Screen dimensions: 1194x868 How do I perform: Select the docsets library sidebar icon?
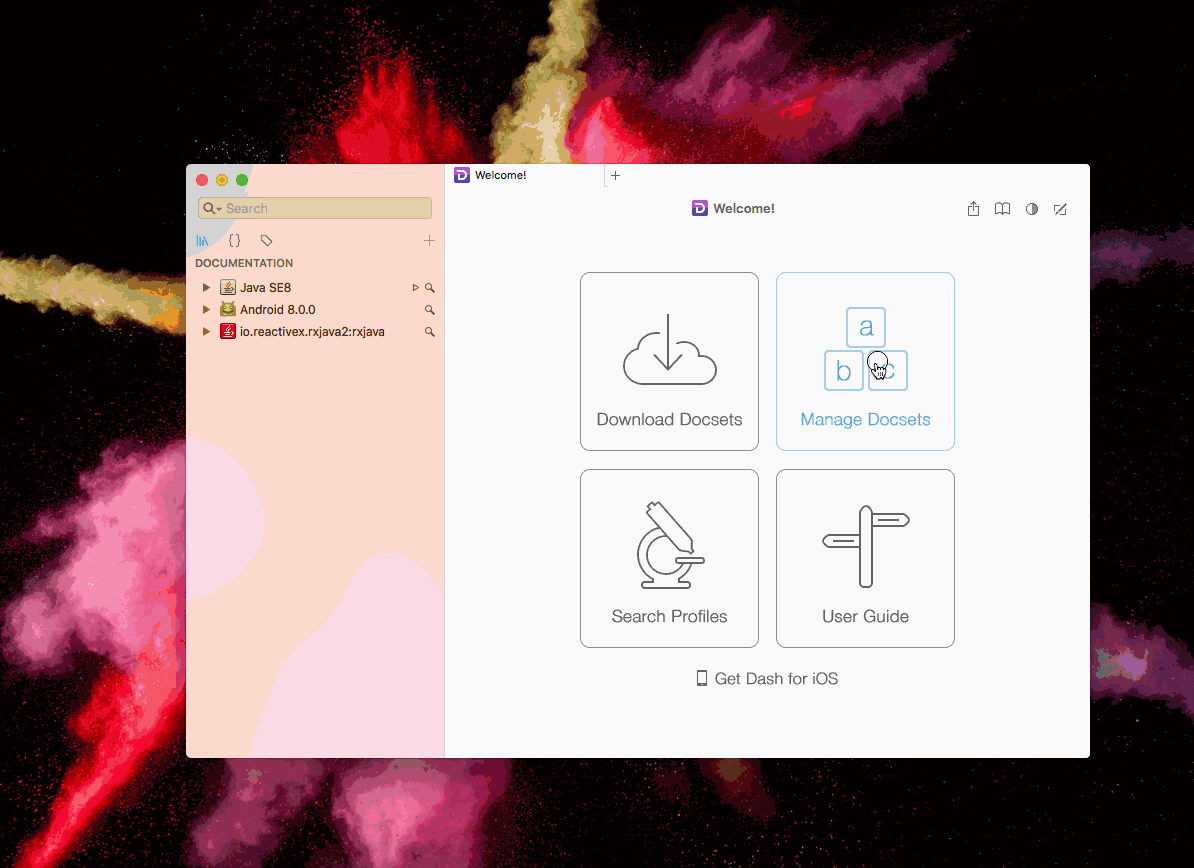202,241
